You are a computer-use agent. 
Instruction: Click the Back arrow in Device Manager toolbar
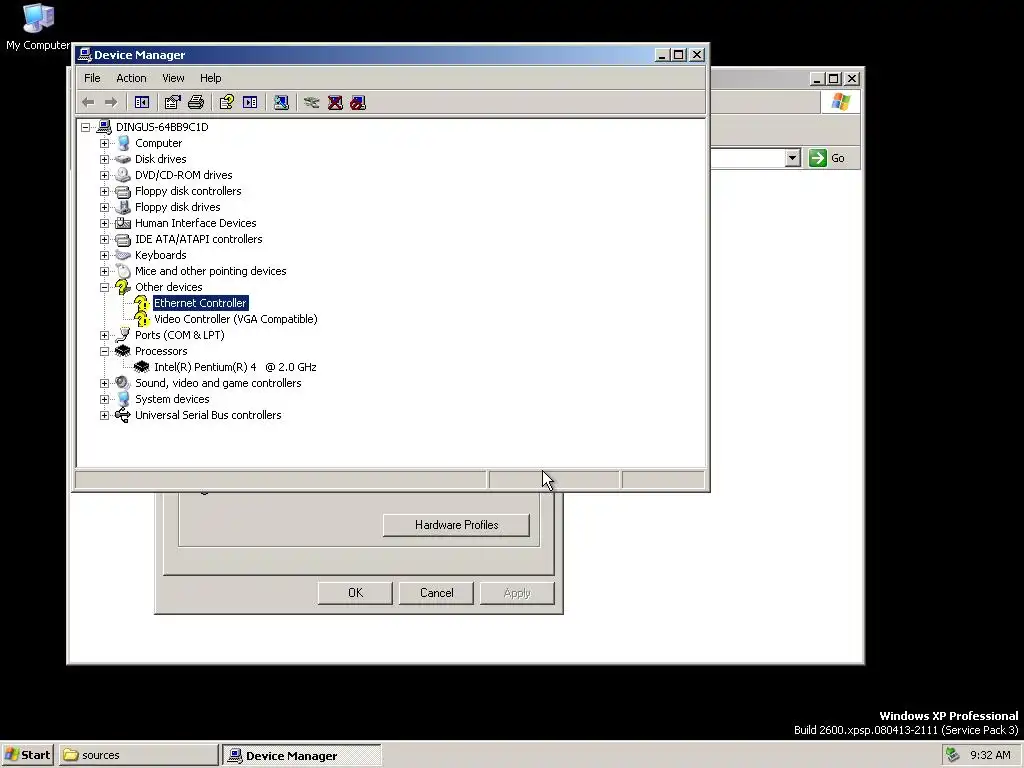[x=88, y=103]
